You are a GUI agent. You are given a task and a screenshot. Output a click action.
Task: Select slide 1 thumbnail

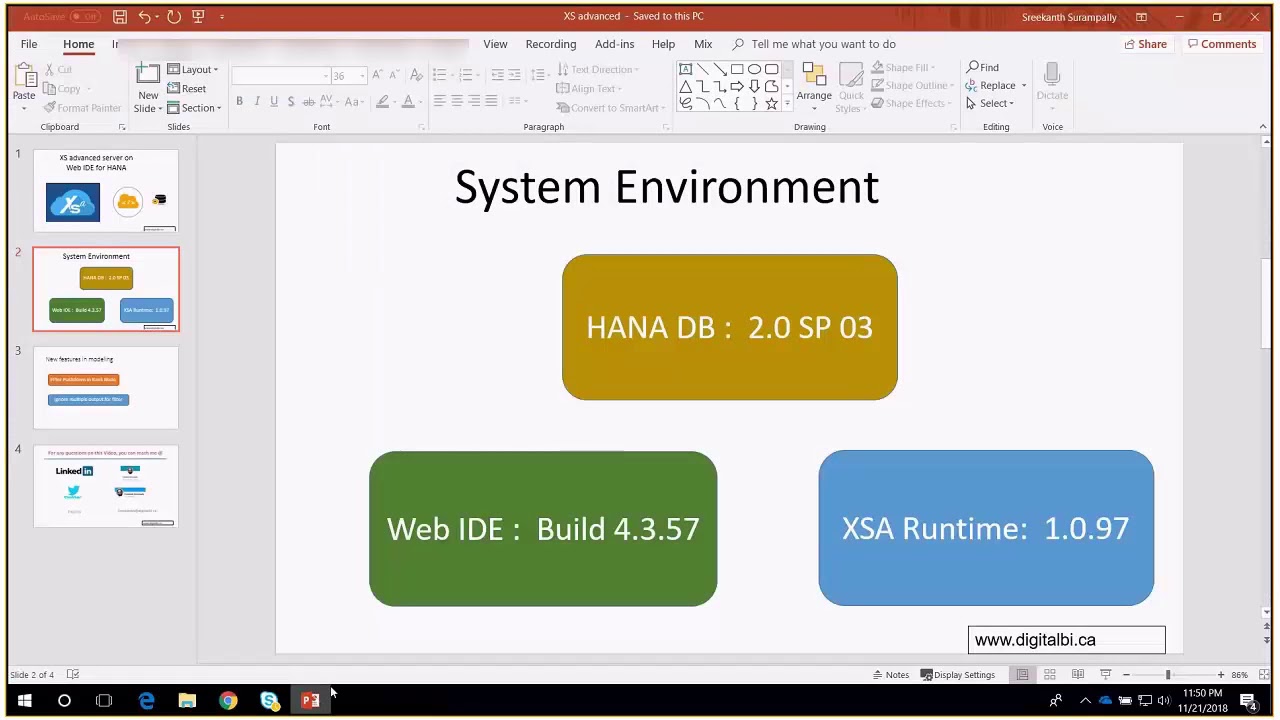click(x=106, y=190)
